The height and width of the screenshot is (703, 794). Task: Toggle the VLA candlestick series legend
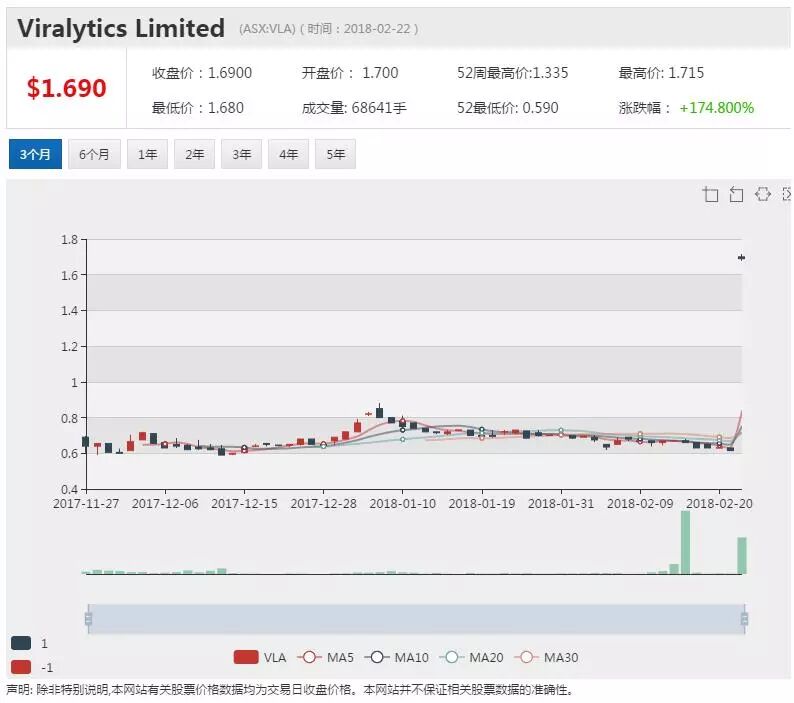260,657
